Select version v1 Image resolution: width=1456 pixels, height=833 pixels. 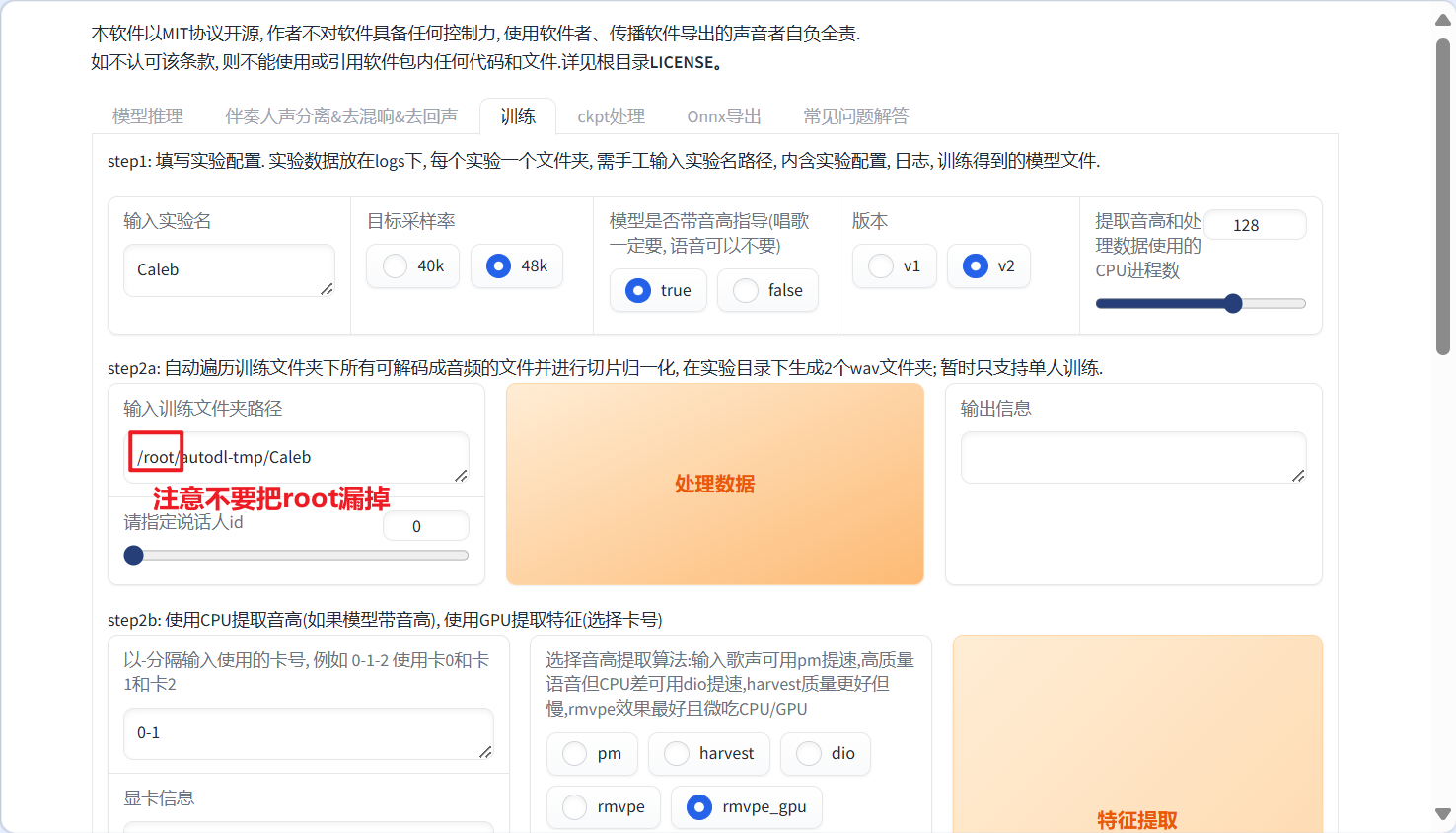895,266
